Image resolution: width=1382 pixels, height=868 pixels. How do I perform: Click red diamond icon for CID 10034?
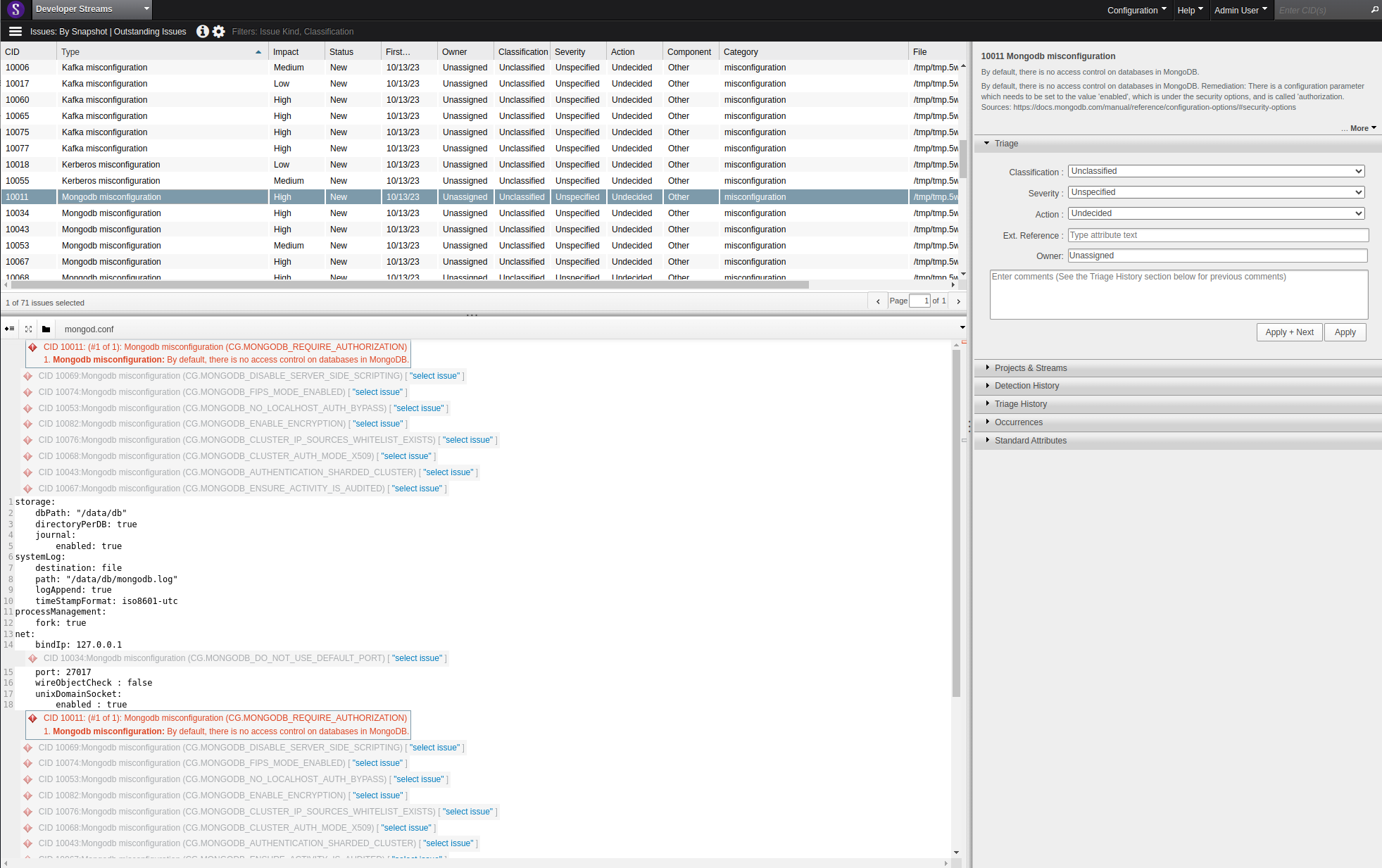33,658
